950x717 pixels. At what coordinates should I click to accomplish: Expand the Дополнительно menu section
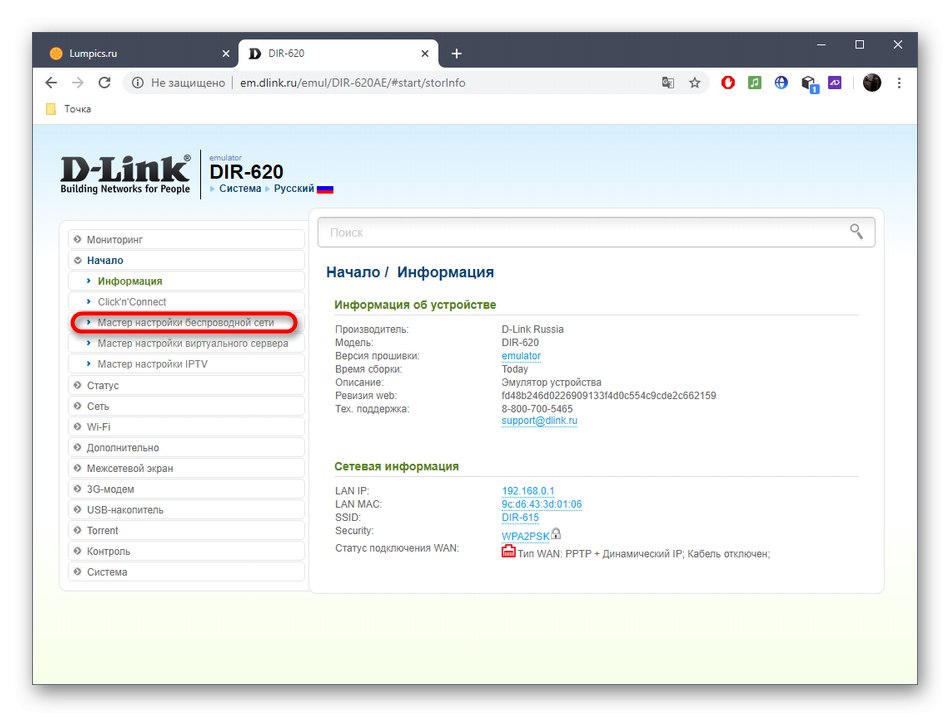pyautogui.click(x=186, y=447)
